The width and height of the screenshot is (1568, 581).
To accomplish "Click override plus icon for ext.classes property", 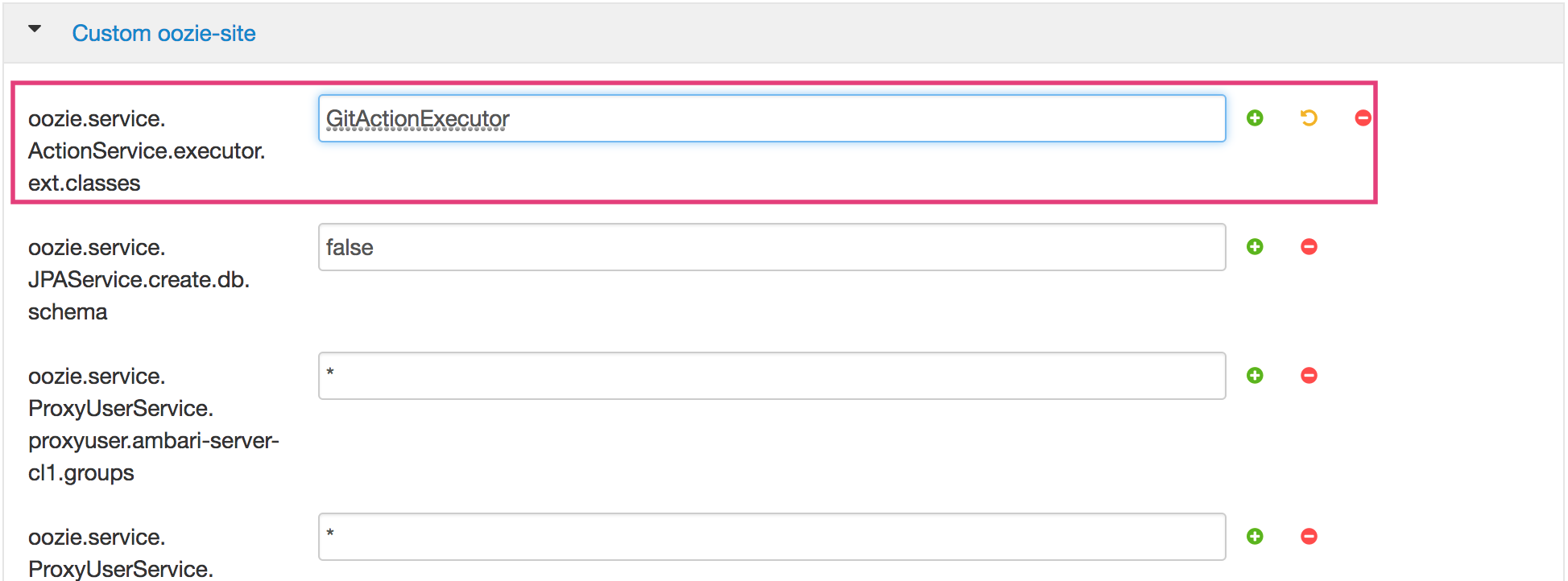I will [x=1254, y=118].
